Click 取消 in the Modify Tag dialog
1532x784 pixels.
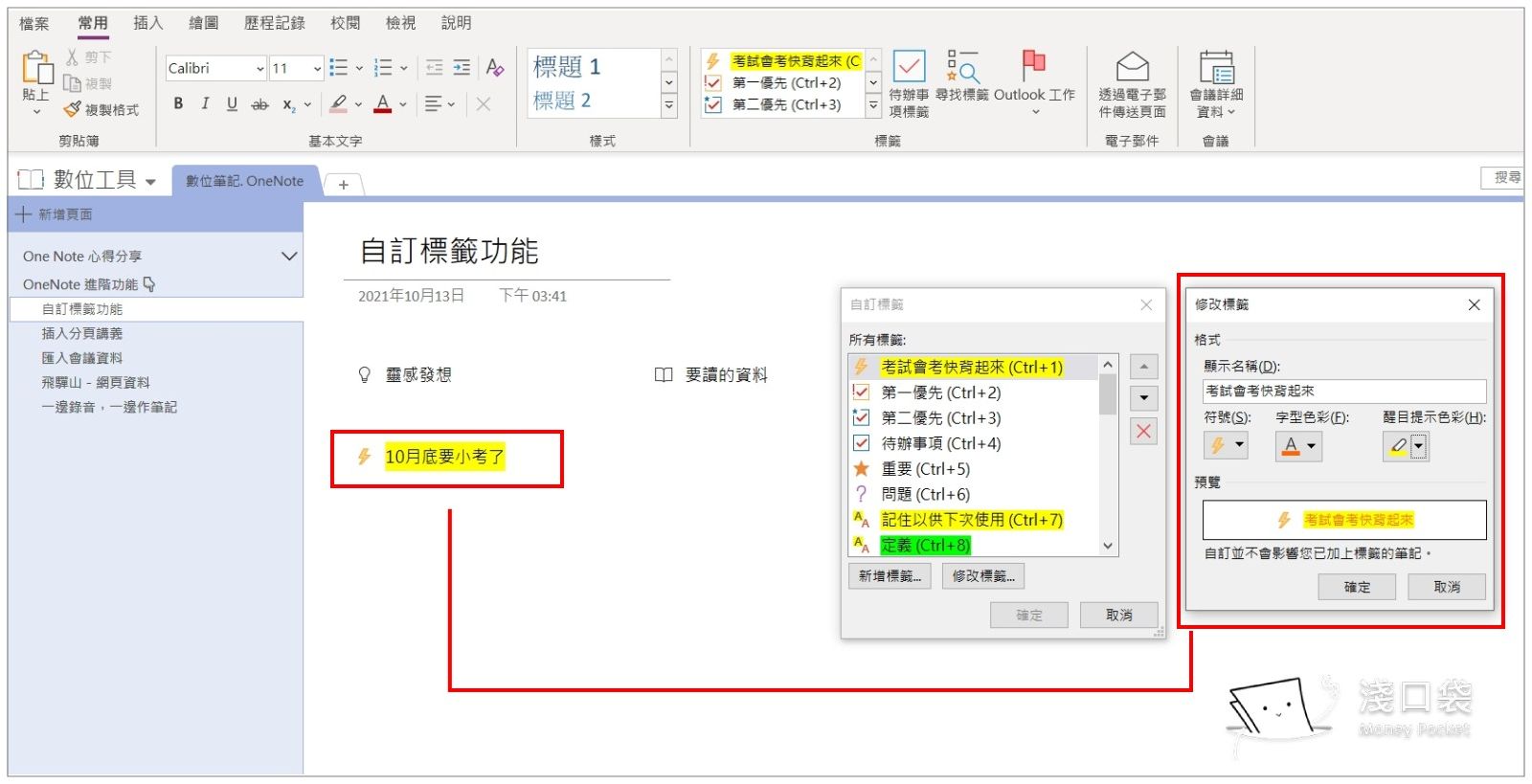1447,588
